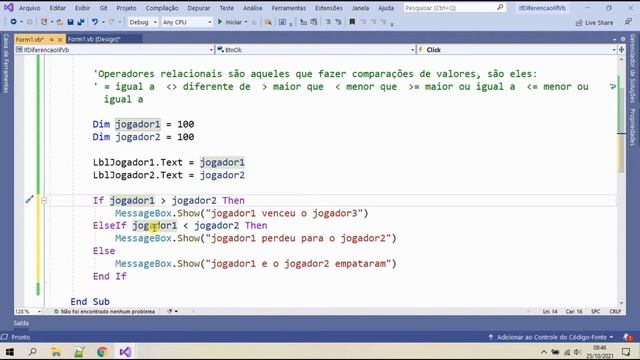Click the Visual Studio taskbar icon

point(125,352)
